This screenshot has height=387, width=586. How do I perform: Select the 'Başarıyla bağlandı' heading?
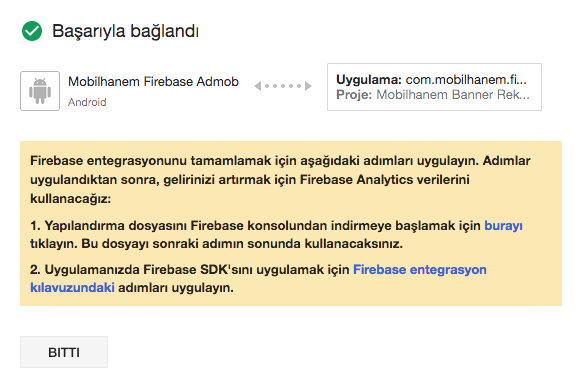click(125, 31)
